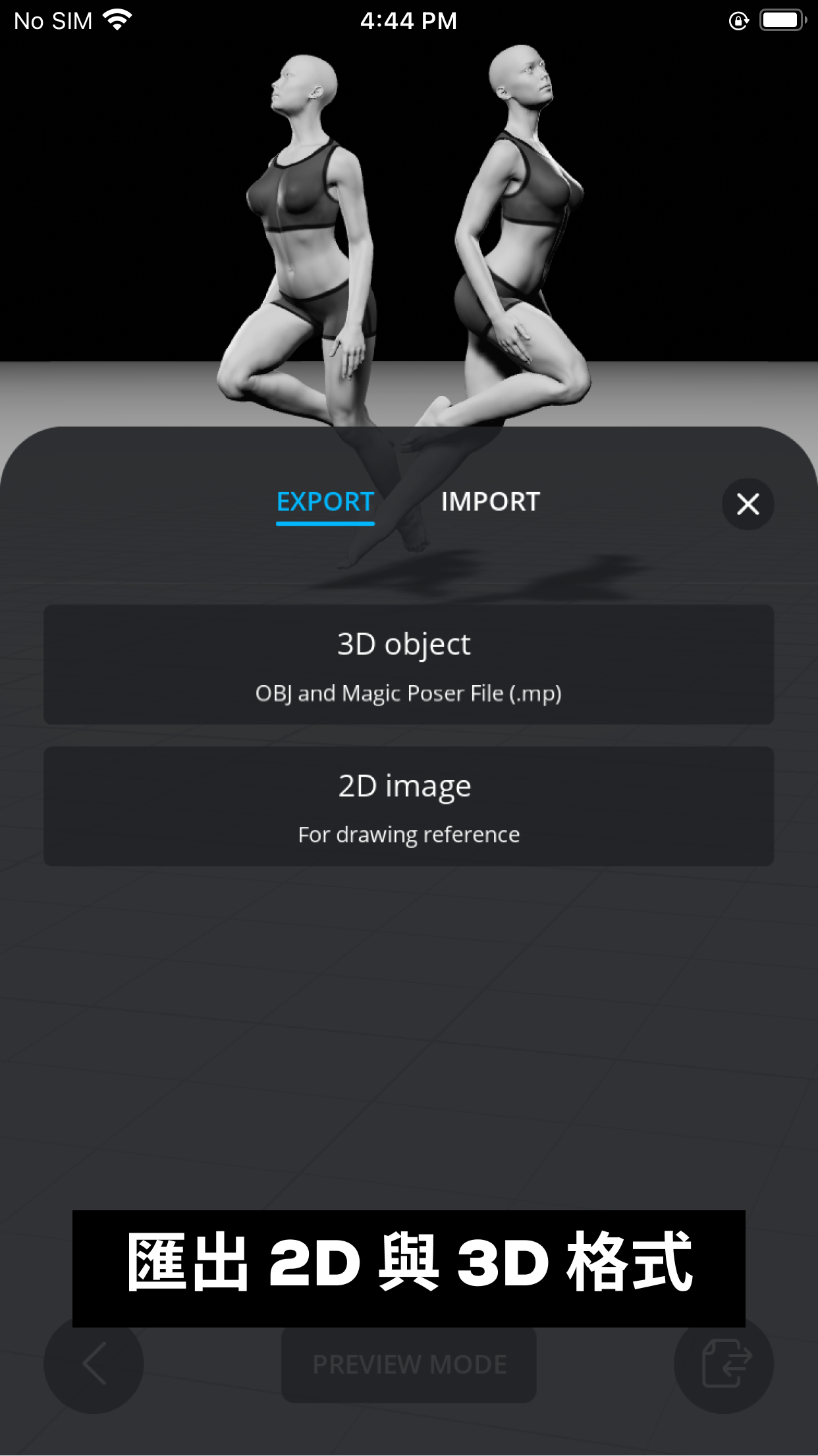Screen dimensions: 818x1456
Task: Tap the OBJ and Magic Poser File subtitle
Action: click(x=408, y=694)
